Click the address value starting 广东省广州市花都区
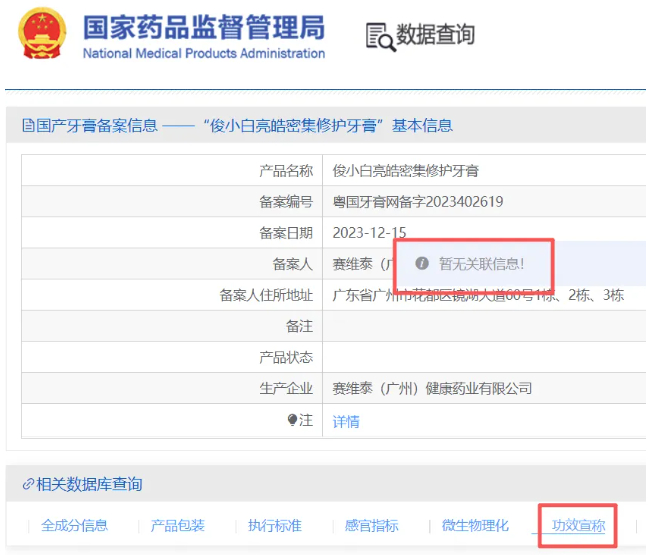 pyautogui.click(x=478, y=295)
